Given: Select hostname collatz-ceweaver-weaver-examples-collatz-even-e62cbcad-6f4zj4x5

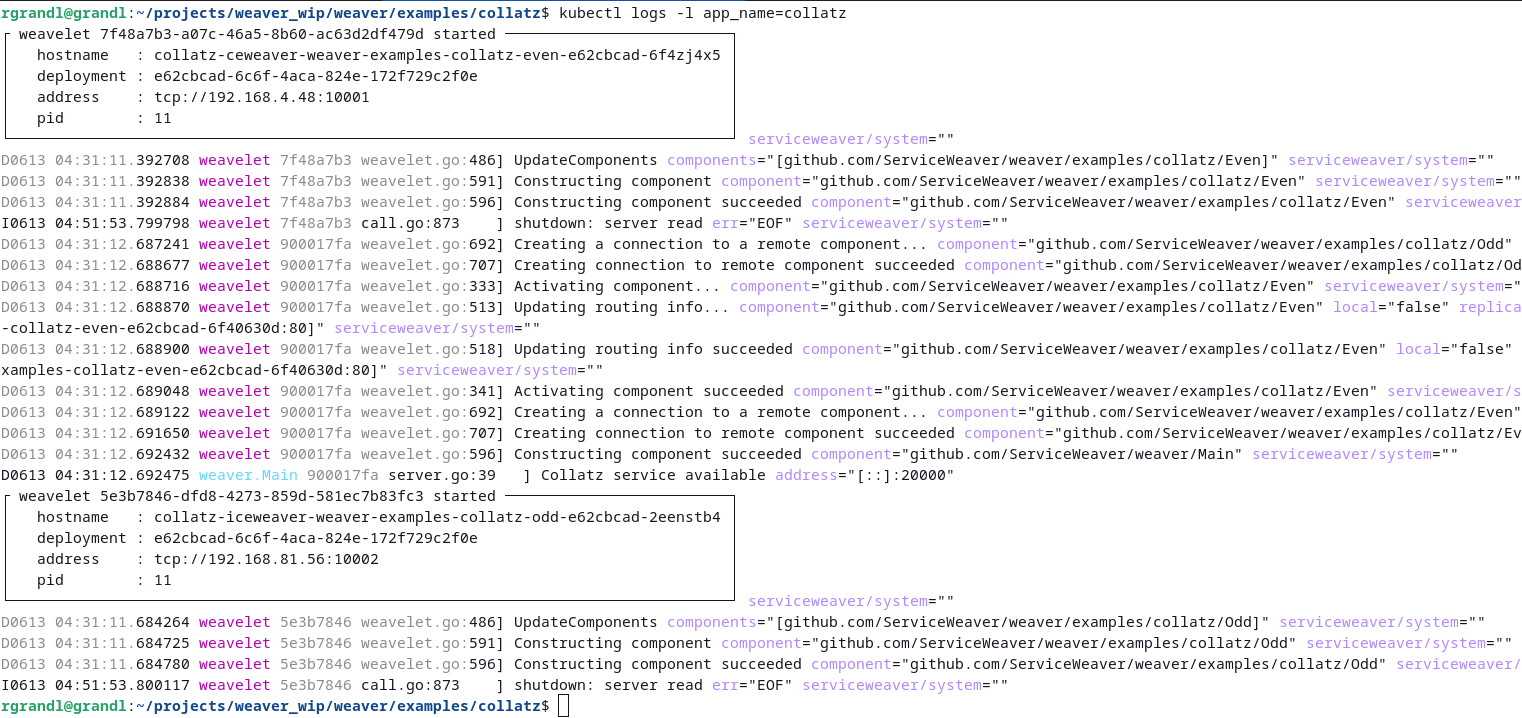Looking at the screenshot, I should (x=437, y=55).
